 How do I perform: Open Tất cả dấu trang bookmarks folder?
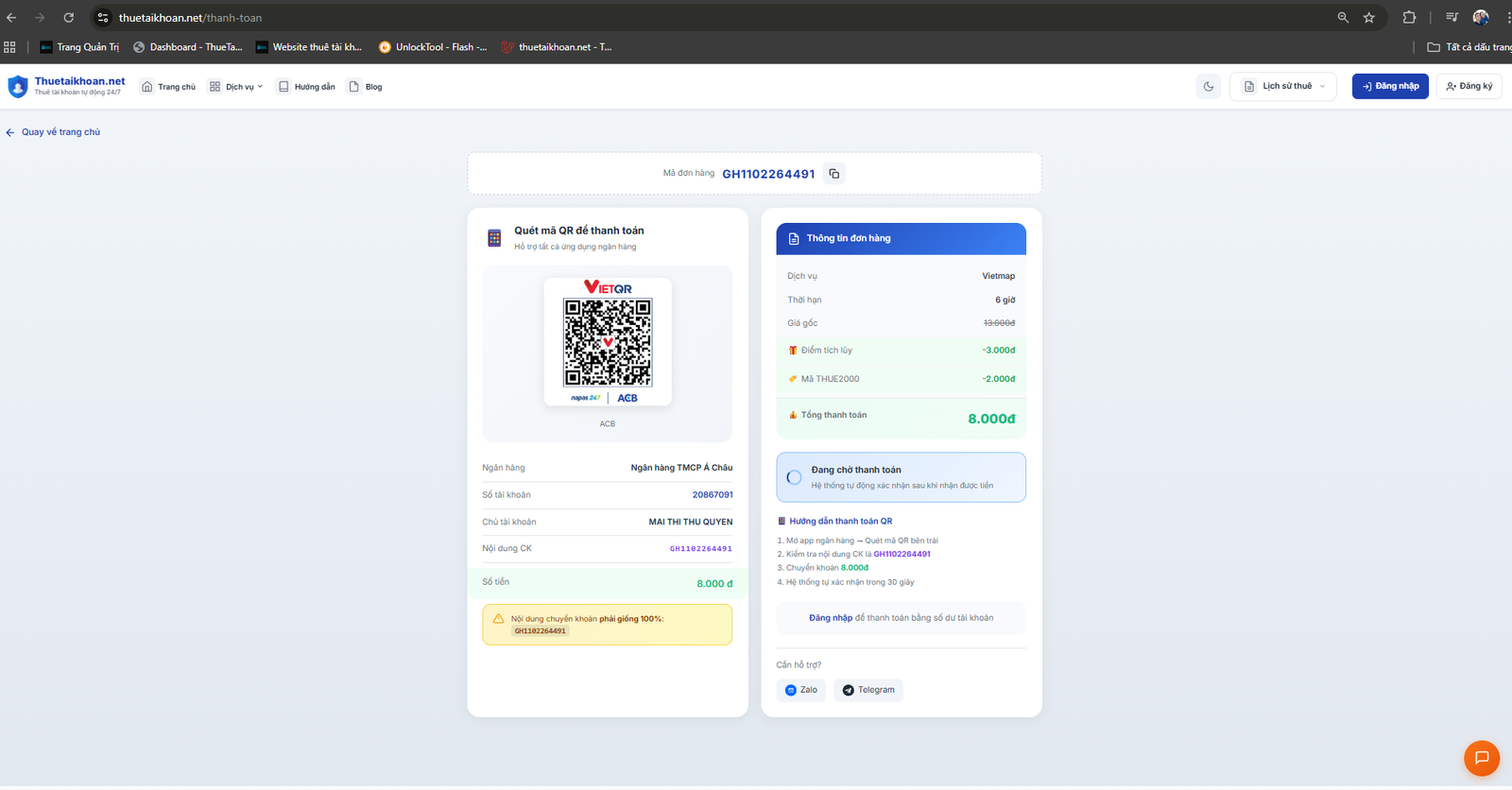(1469, 47)
